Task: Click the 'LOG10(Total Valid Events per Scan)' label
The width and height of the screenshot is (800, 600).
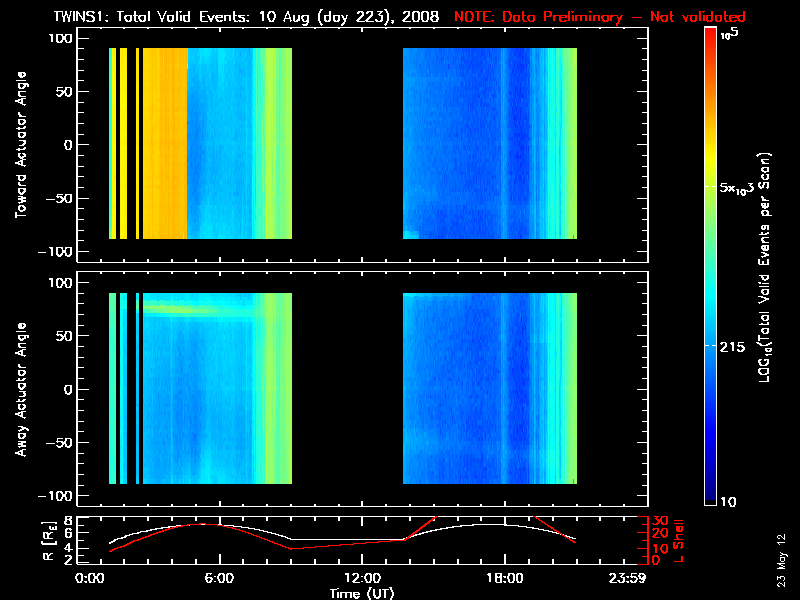Action: coord(764,267)
